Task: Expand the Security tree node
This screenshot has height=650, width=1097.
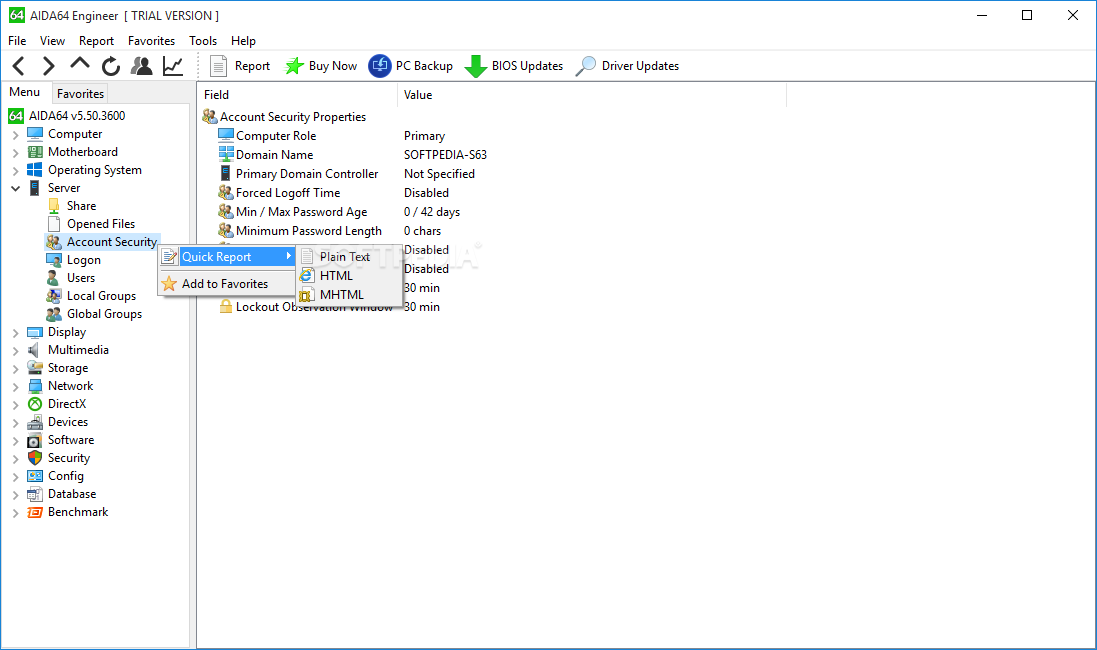Action: click(x=15, y=458)
